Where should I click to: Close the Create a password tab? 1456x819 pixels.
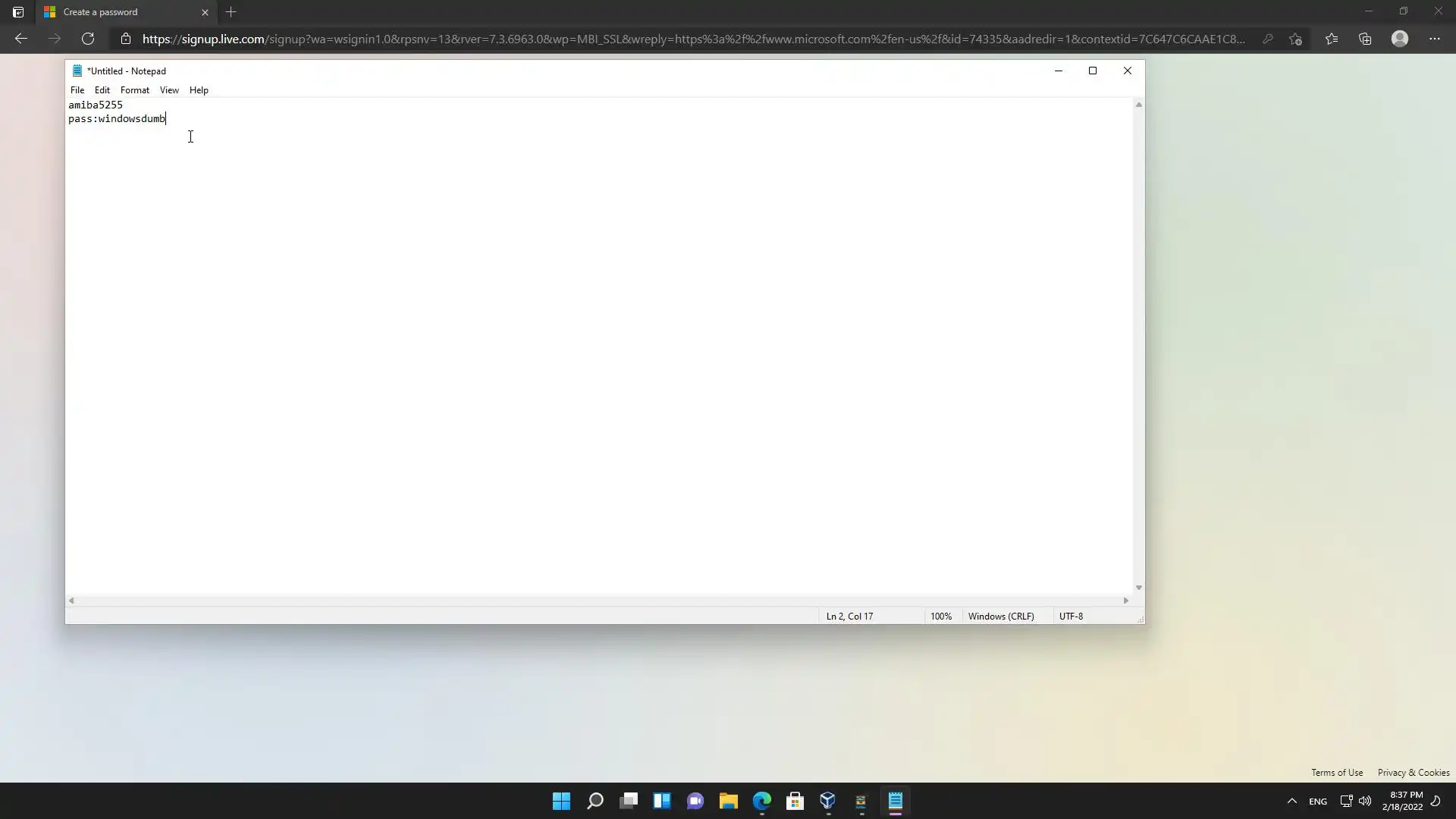[205, 12]
